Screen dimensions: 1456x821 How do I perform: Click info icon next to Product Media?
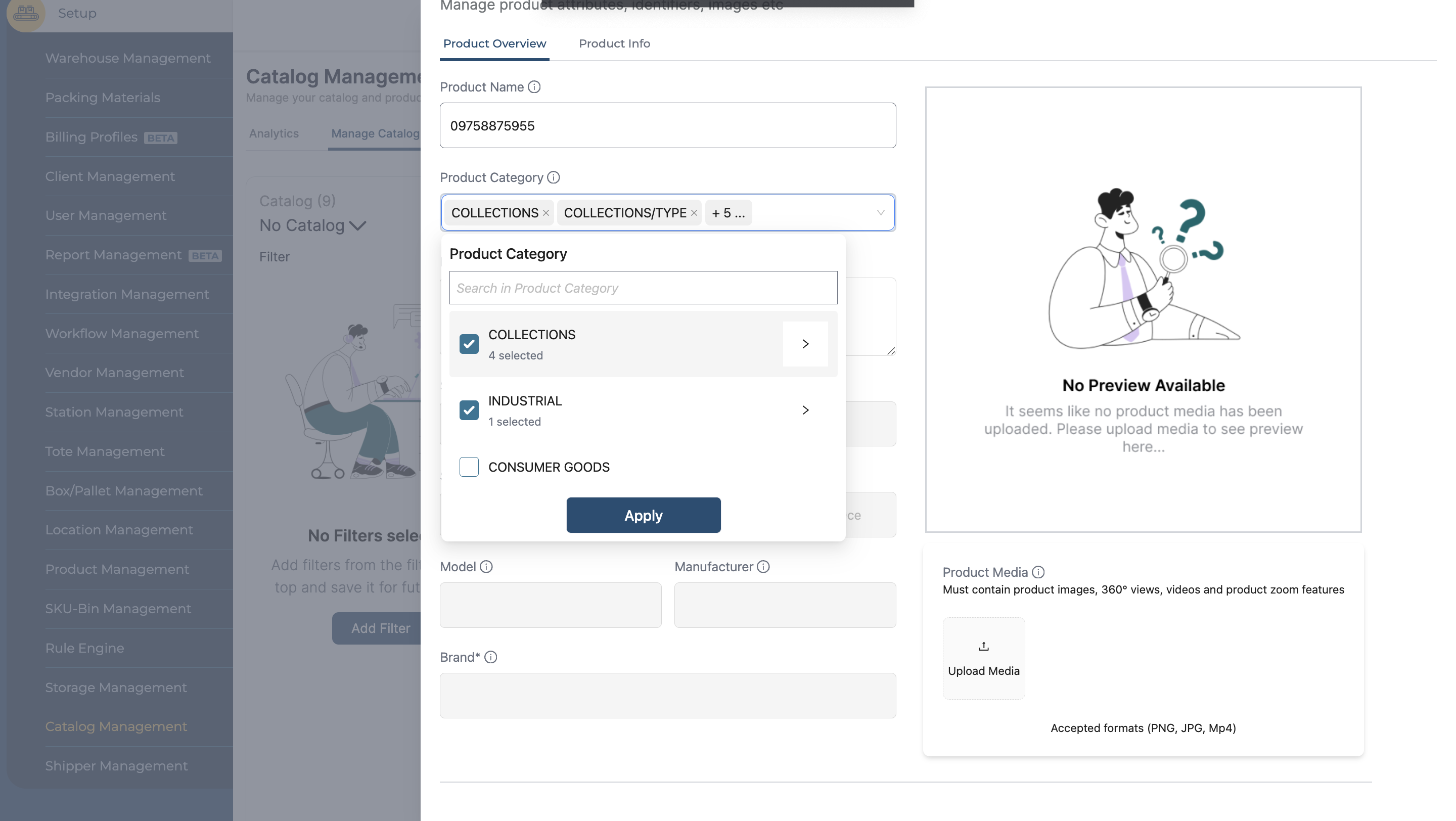point(1038,572)
